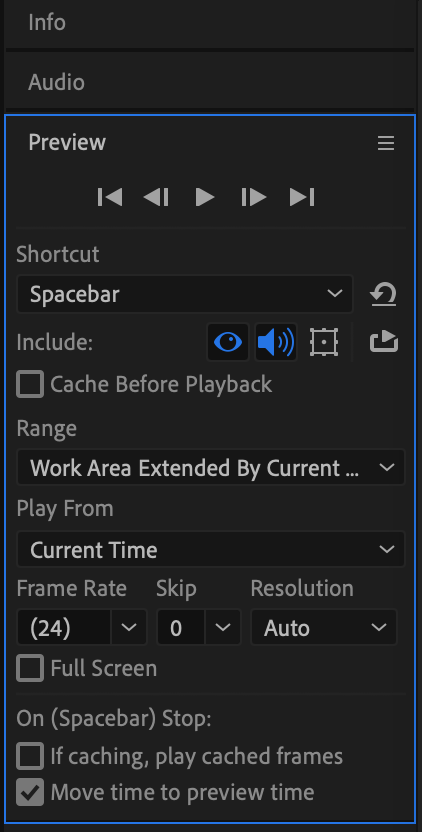Screen dimensions: 422x832
Task: Toggle the include audio speaker icon
Action: 275,342
